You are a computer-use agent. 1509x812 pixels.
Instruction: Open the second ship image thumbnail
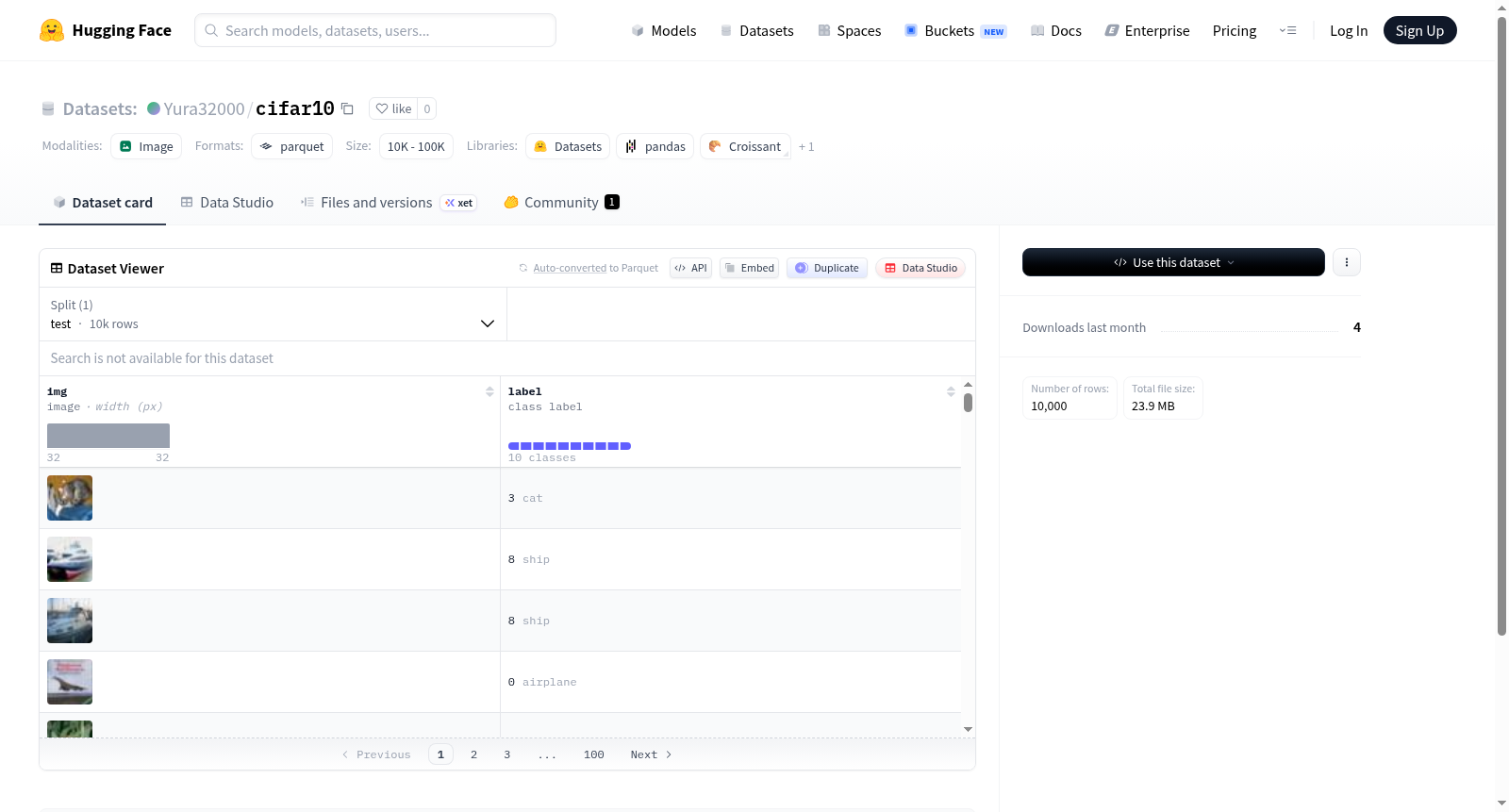coord(70,621)
